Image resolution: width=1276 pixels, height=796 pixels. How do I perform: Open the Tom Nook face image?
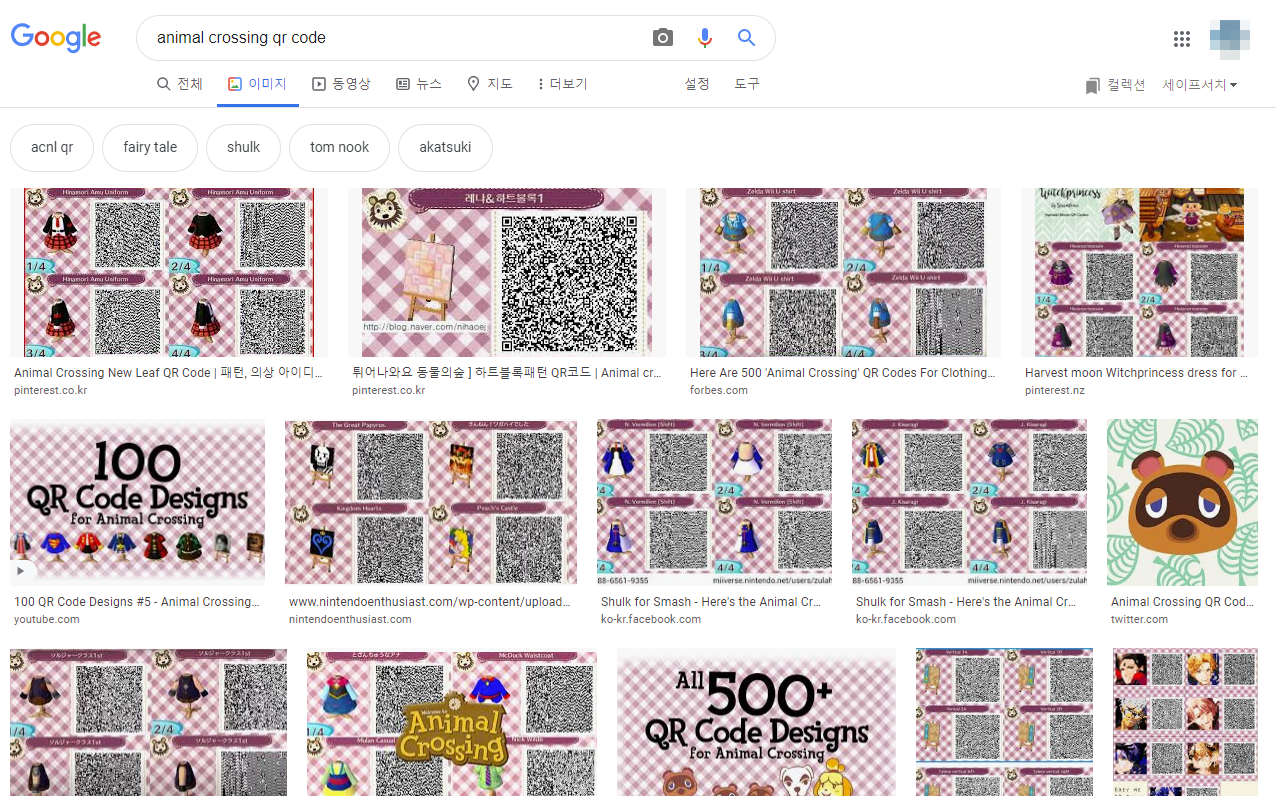coord(1182,502)
